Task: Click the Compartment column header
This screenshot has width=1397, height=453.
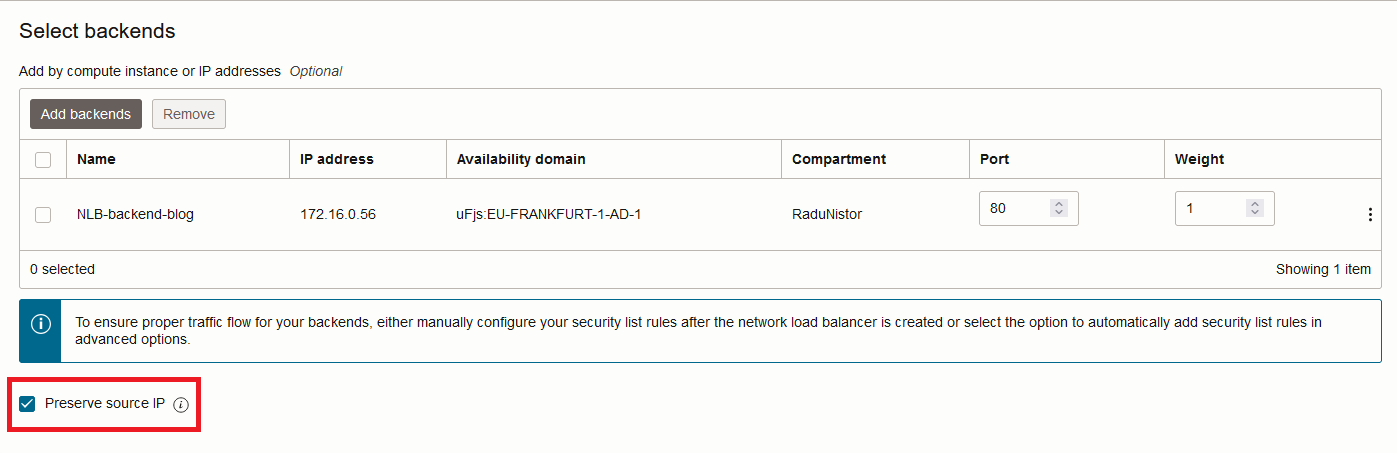Action: tap(839, 159)
